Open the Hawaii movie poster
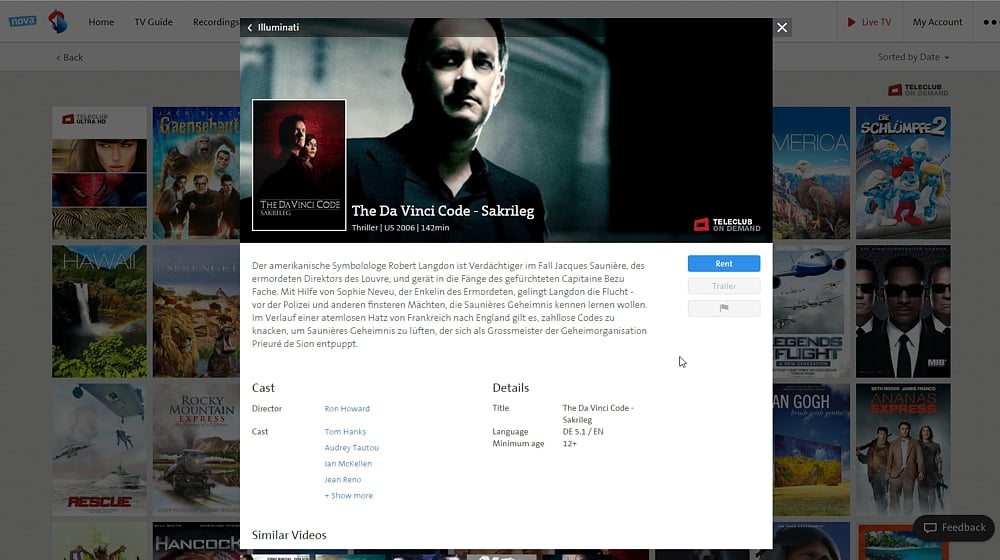Viewport: 1000px width, 560px height. tap(99, 311)
